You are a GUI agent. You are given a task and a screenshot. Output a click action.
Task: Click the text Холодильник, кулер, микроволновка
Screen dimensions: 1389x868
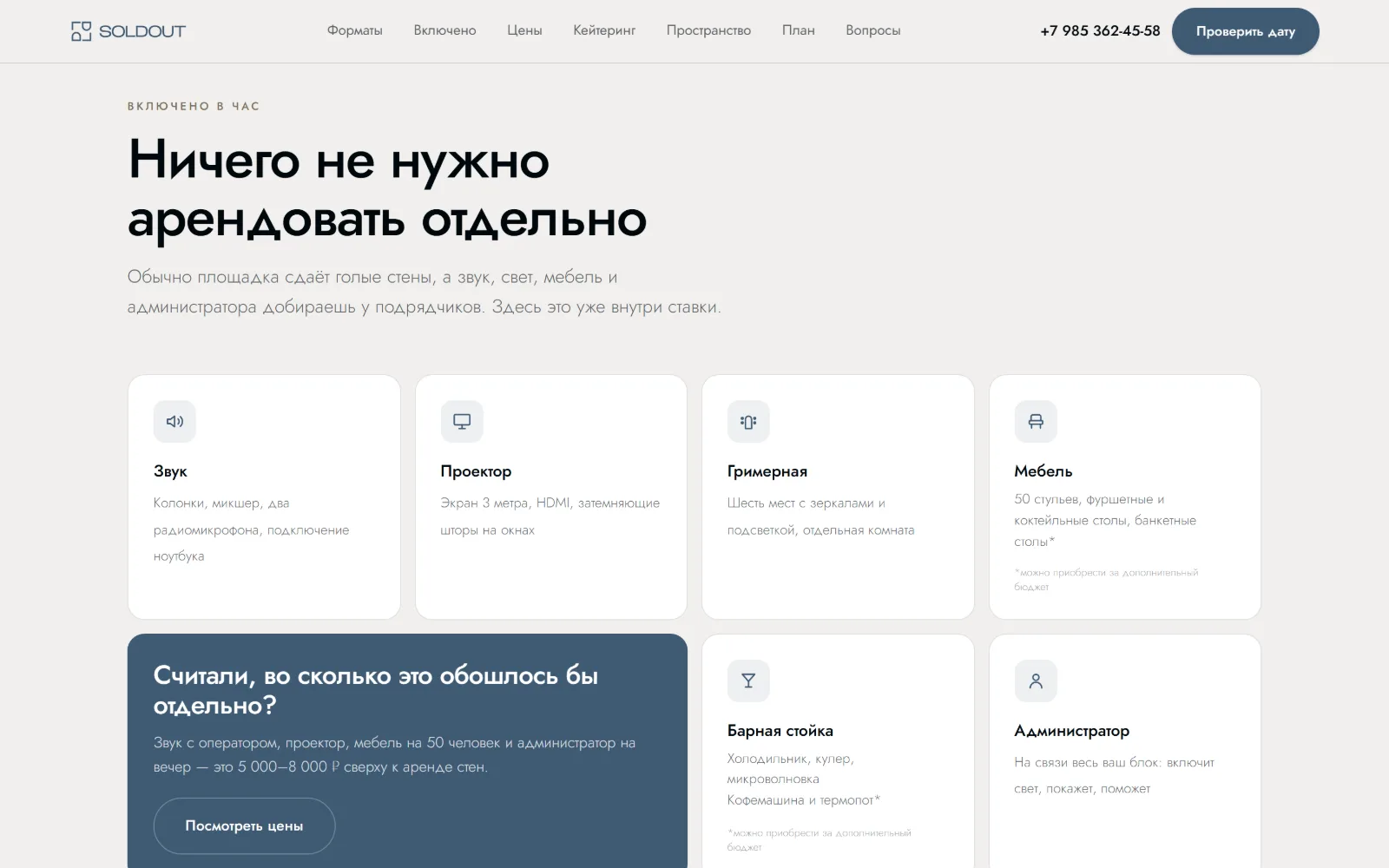(791, 769)
